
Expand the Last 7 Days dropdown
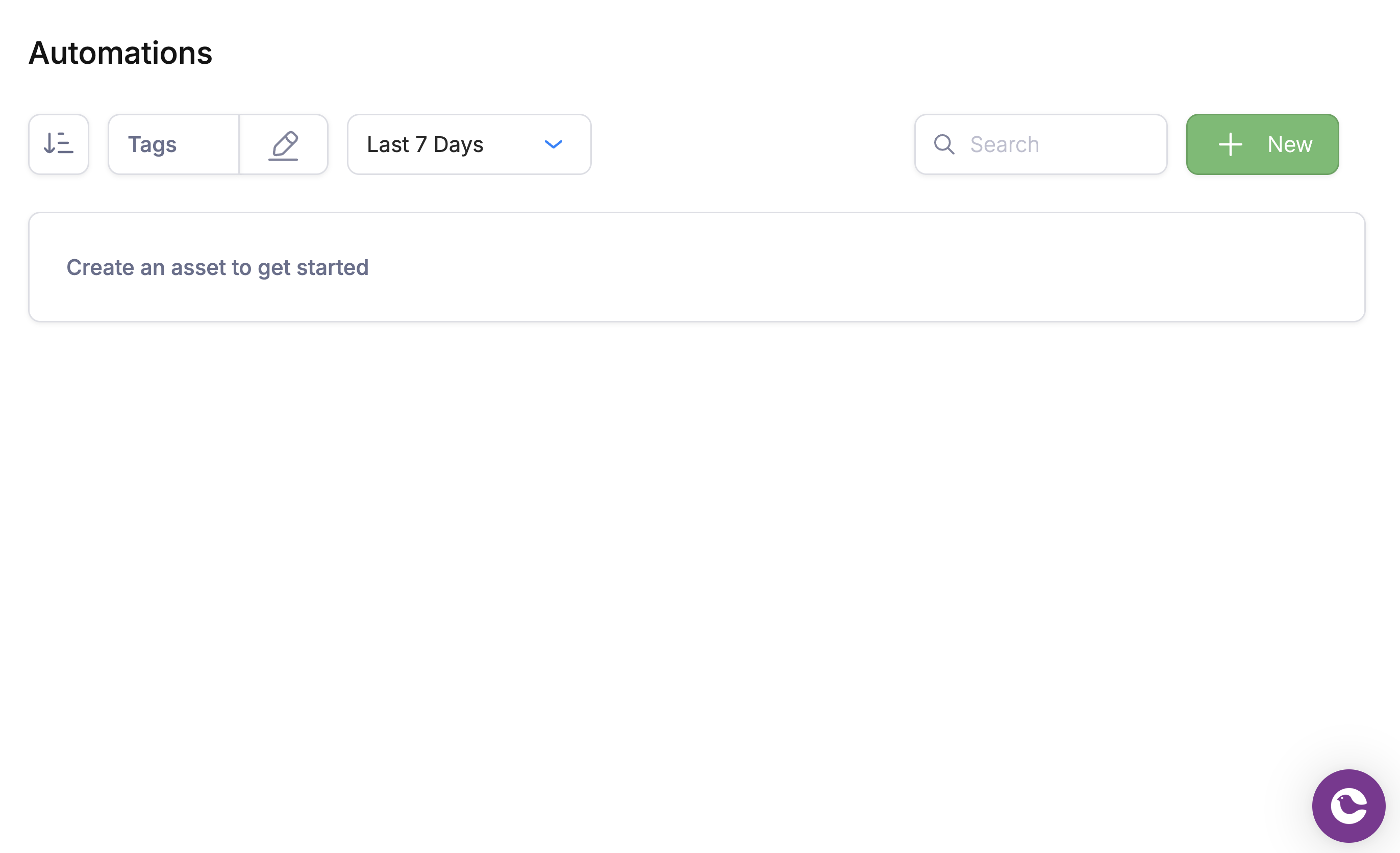point(468,144)
